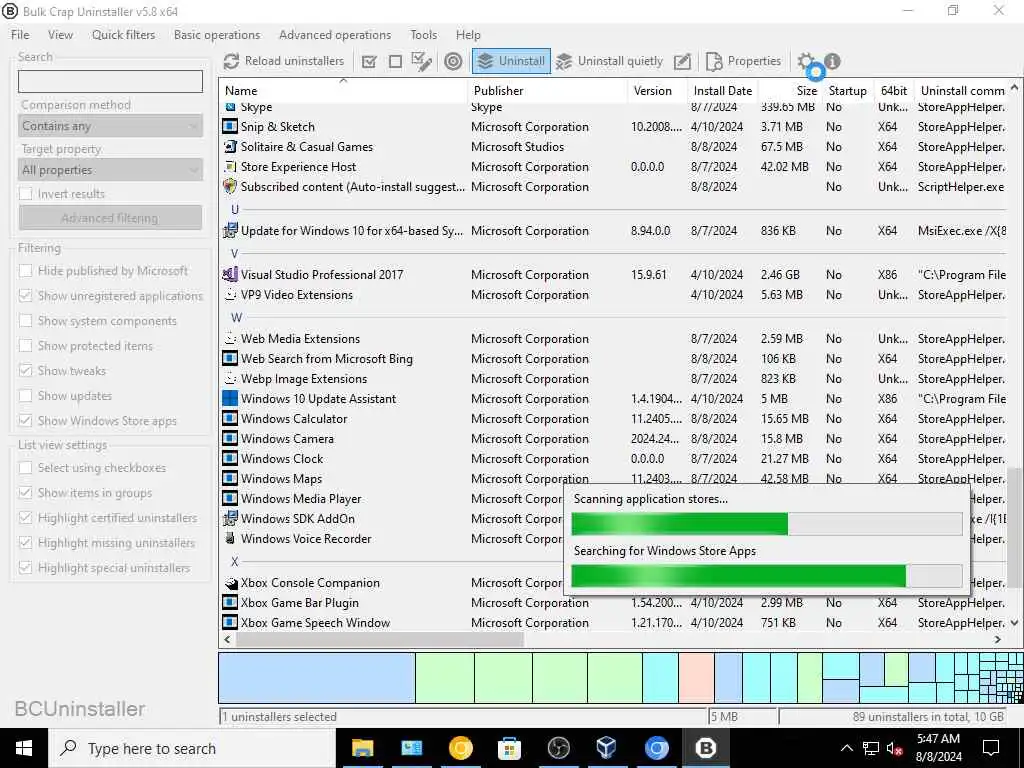Click the invert selection toolbar icon

pos(422,61)
